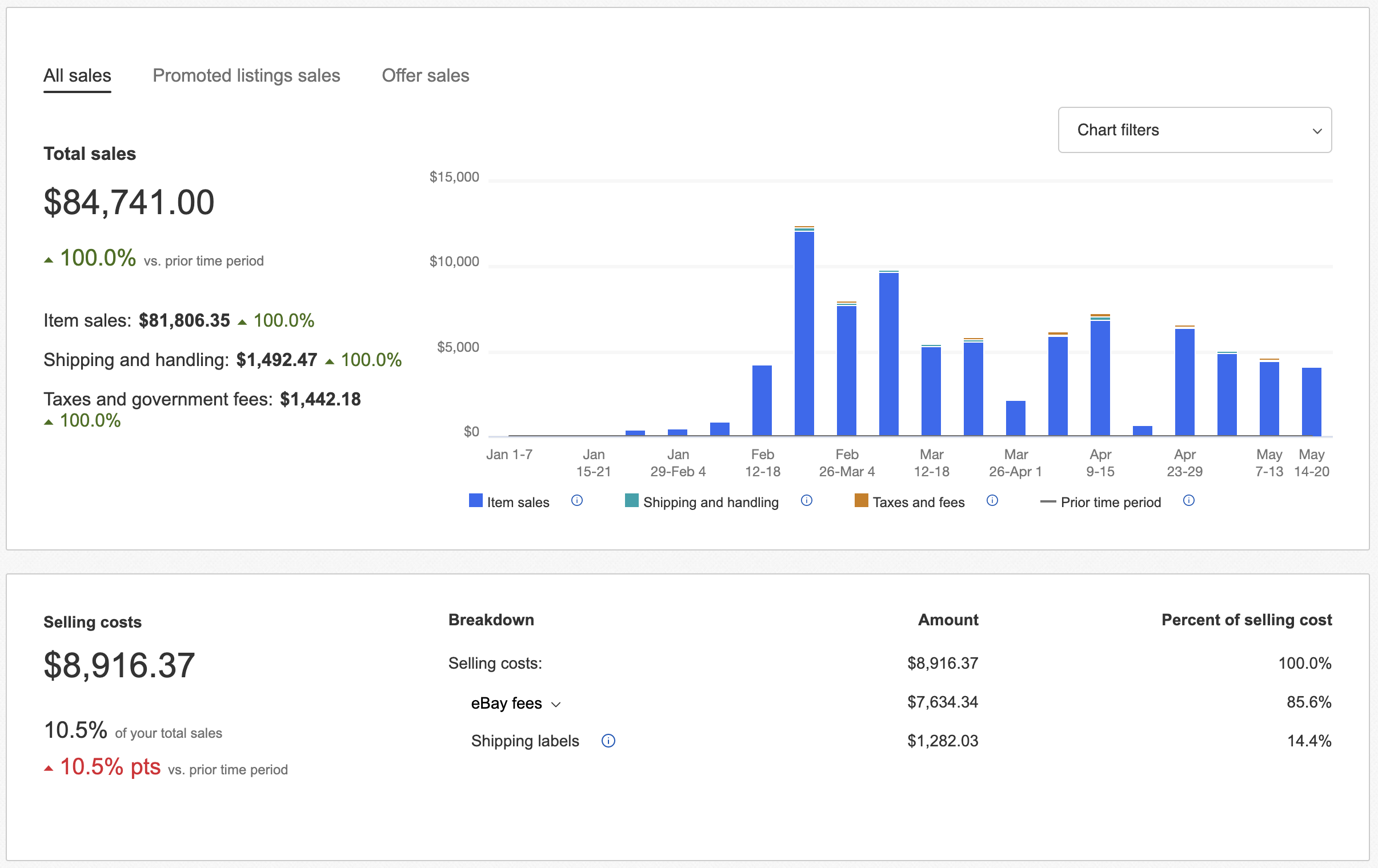The image size is (1378, 868).
Task: Click the tallest chart bar above $10,000
Action: pos(804,331)
